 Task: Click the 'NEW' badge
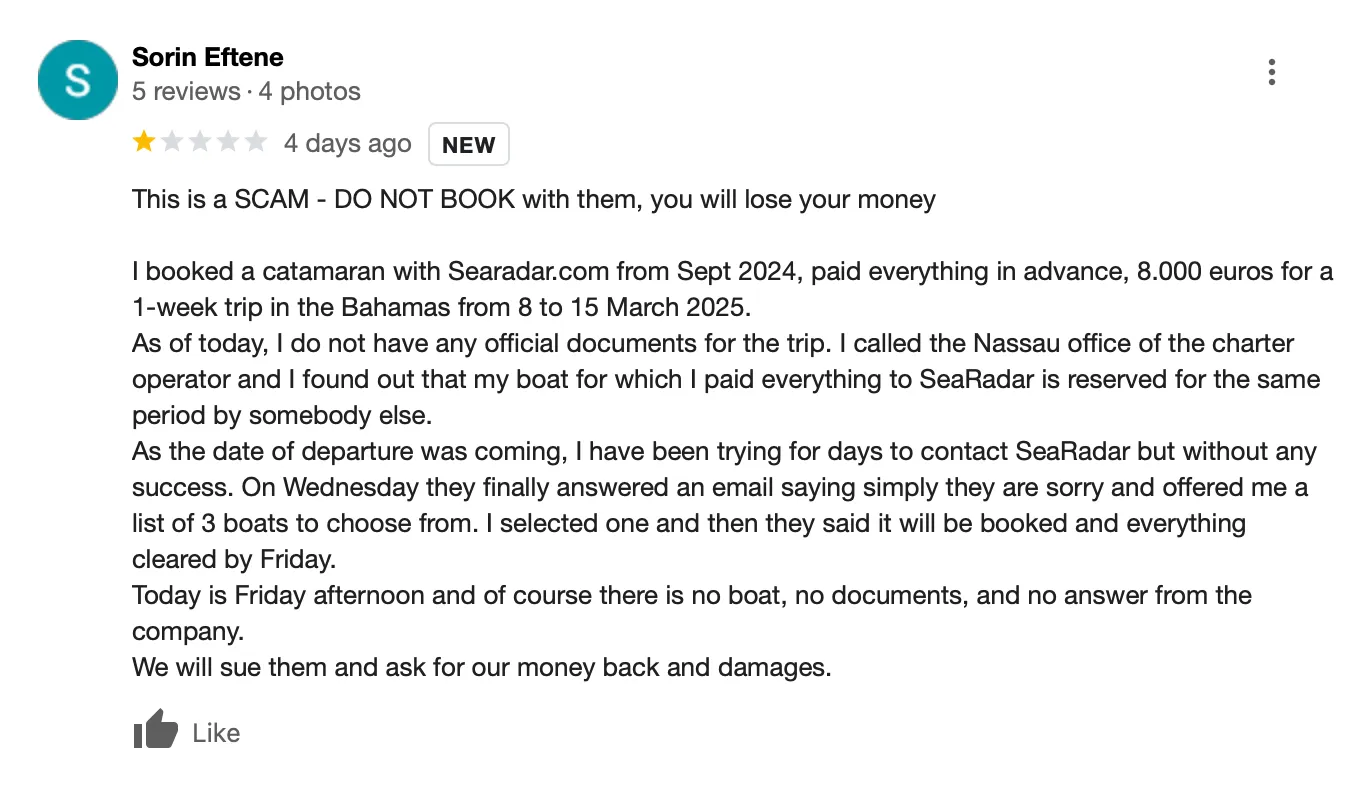(x=468, y=144)
